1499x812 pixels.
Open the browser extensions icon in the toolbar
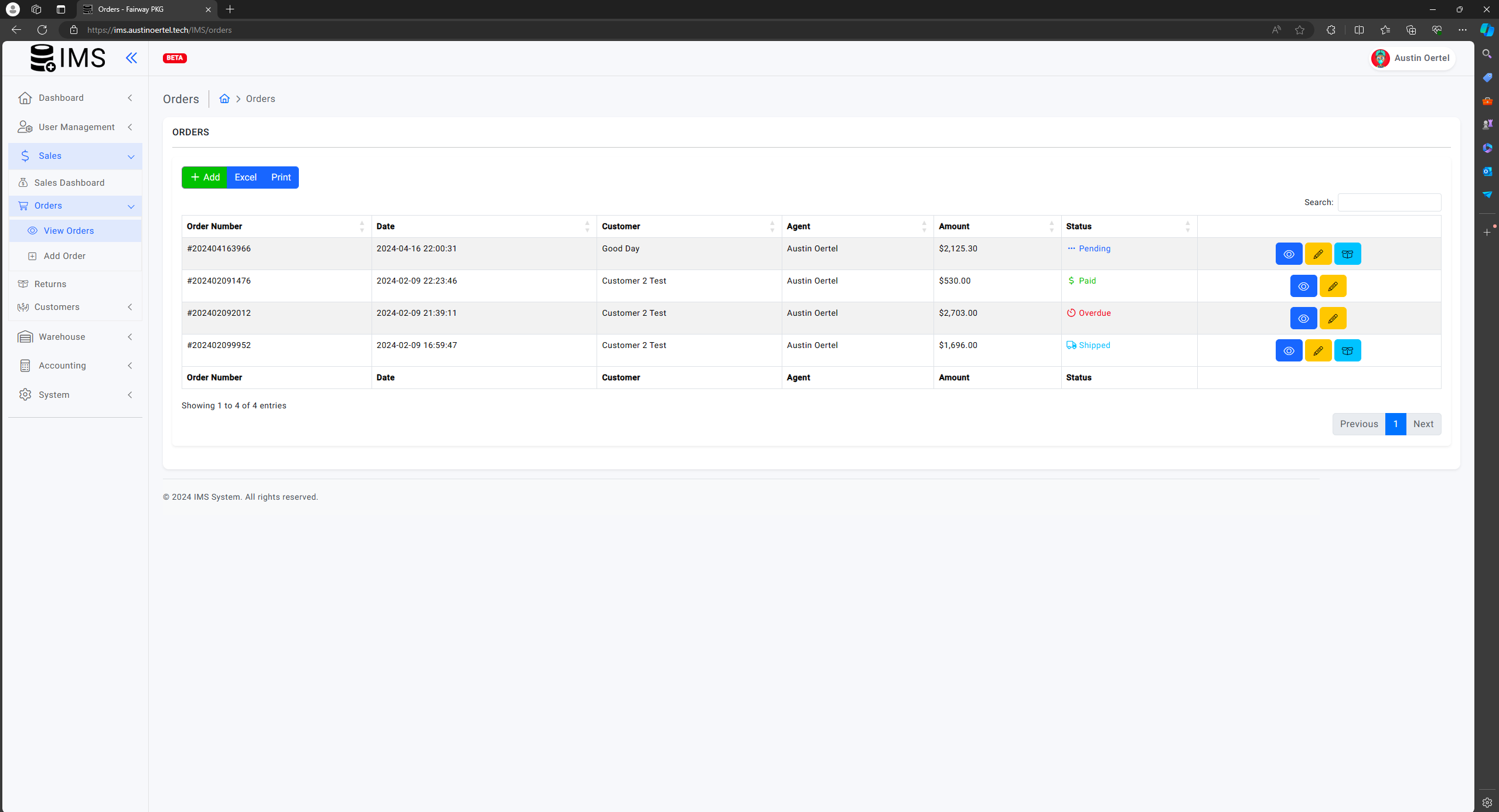tap(1330, 30)
